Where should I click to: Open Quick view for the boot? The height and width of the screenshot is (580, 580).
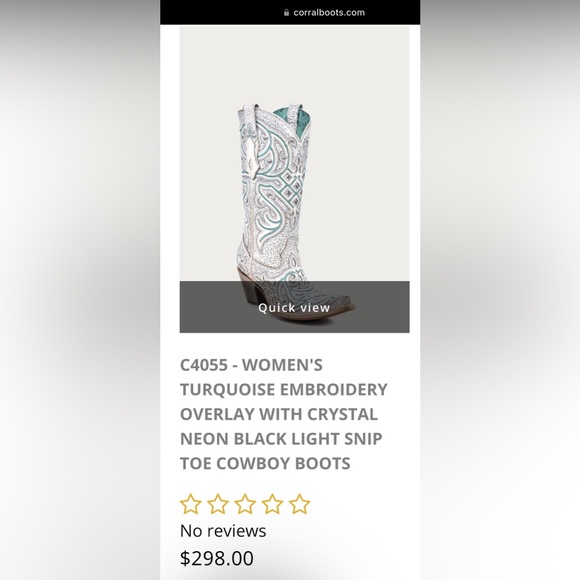(294, 307)
